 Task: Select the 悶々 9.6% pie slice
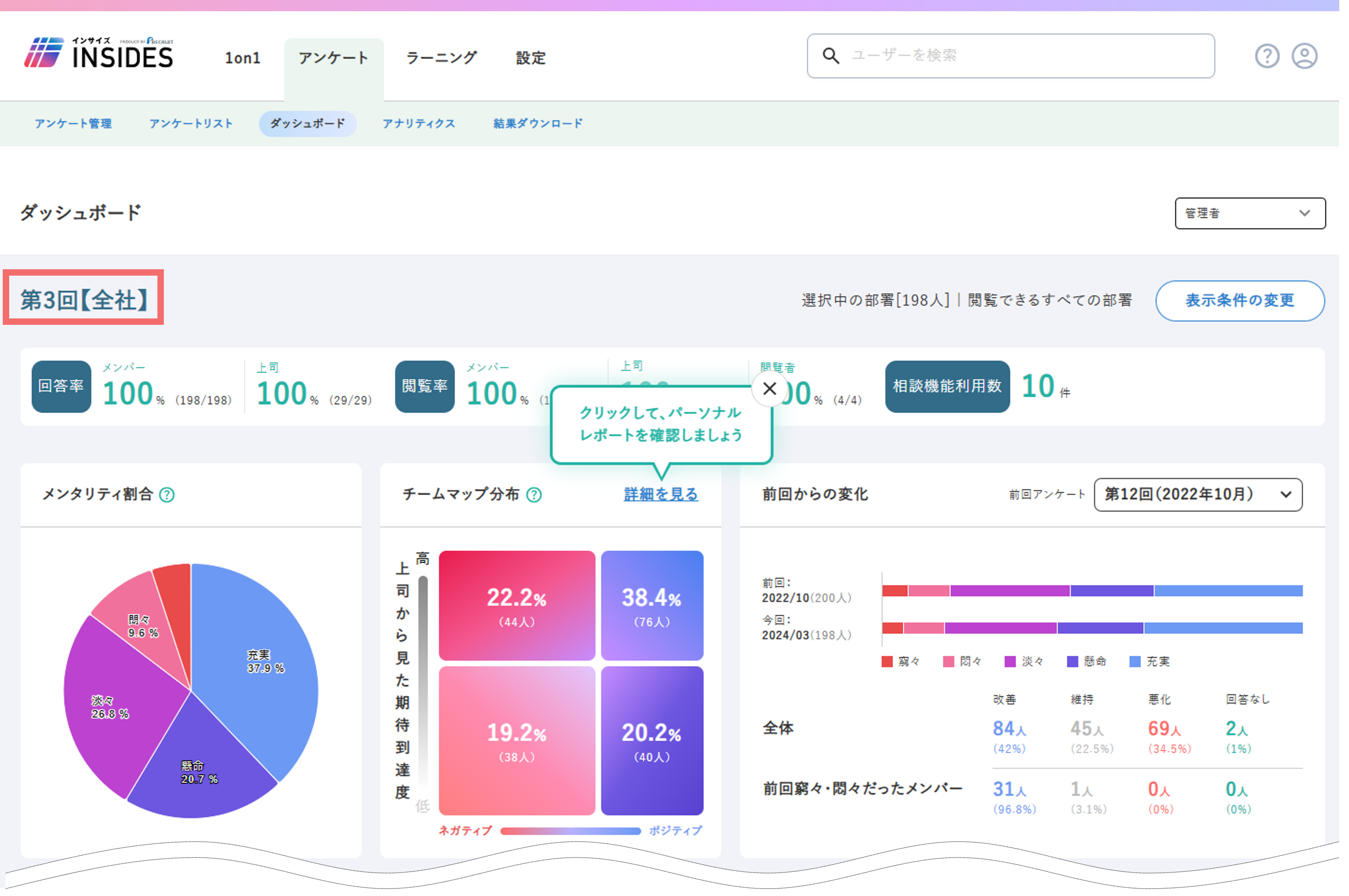click(x=142, y=626)
